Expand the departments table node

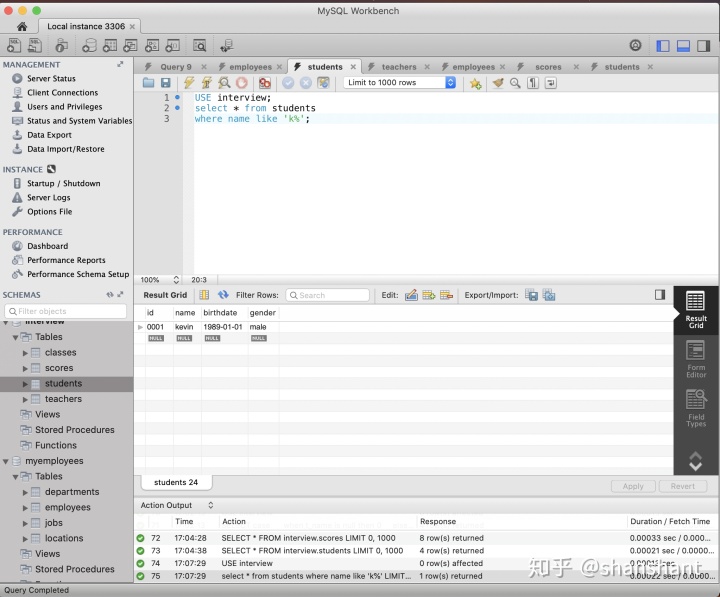tap(25, 492)
